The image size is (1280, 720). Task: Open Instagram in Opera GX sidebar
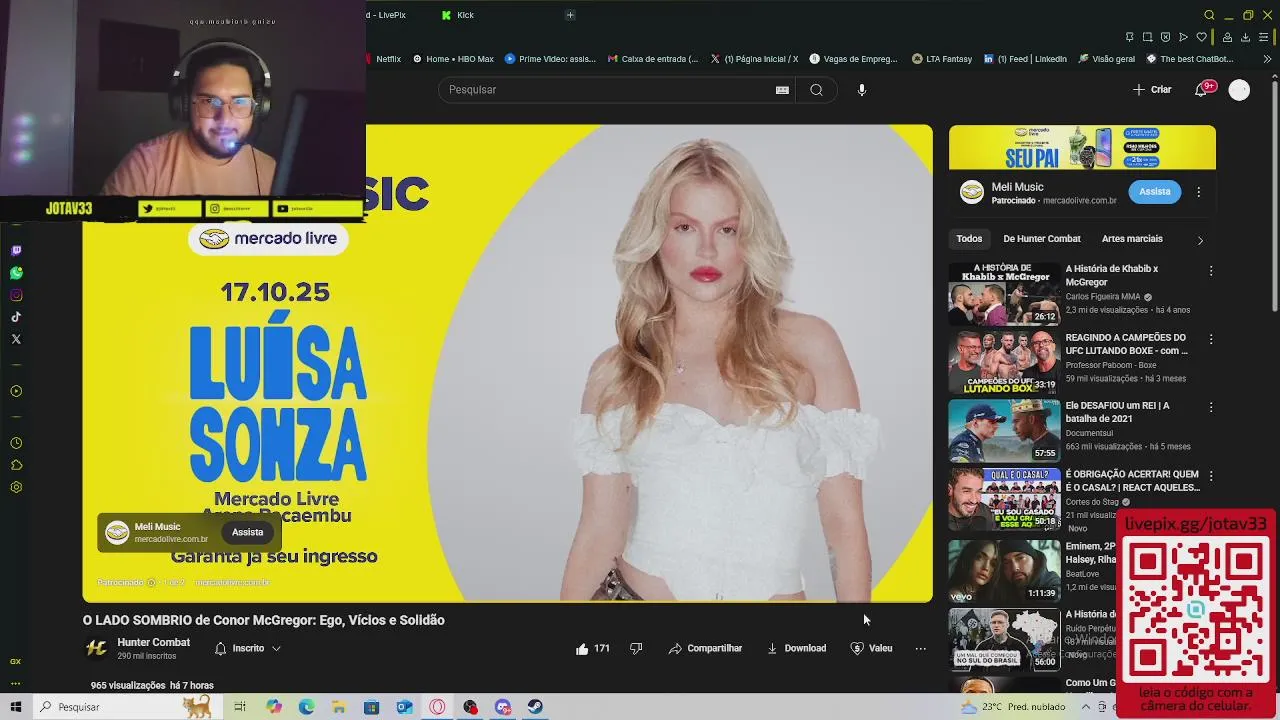[x=16, y=295]
